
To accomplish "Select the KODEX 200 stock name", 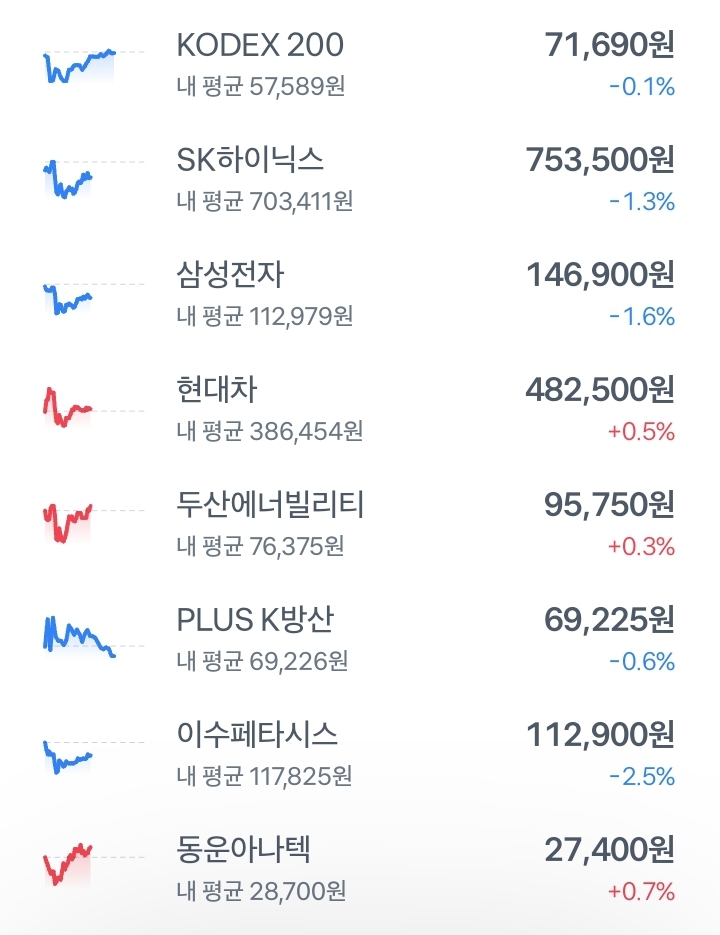I will click(x=260, y=45).
